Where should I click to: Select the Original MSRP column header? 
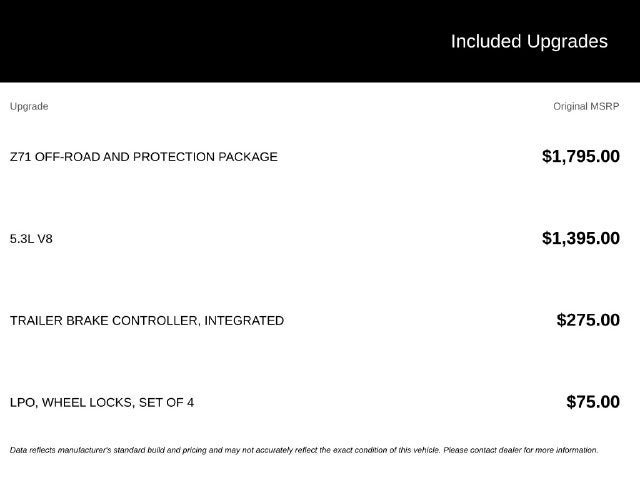coord(586,107)
